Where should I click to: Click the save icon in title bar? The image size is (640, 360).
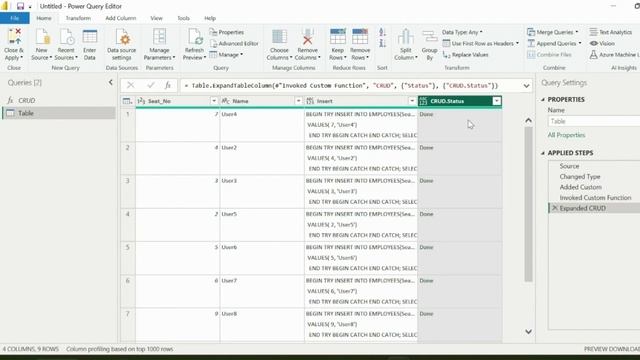20,6
